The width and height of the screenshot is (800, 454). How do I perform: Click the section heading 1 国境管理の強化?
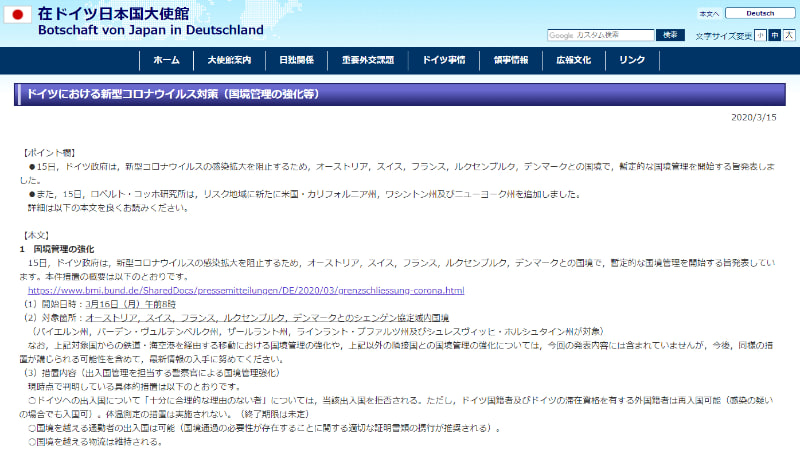click(x=57, y=249)
